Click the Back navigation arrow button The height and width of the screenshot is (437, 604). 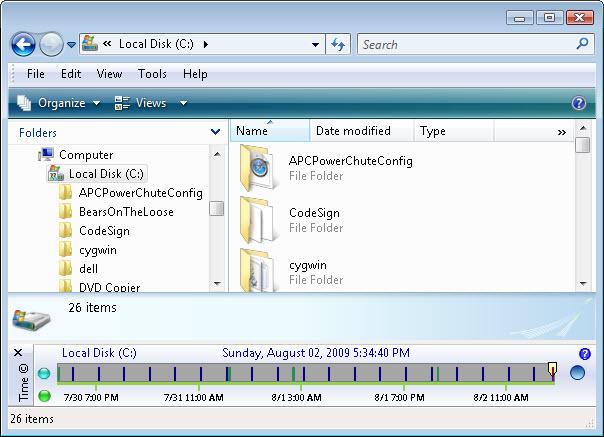pos(23,45)
